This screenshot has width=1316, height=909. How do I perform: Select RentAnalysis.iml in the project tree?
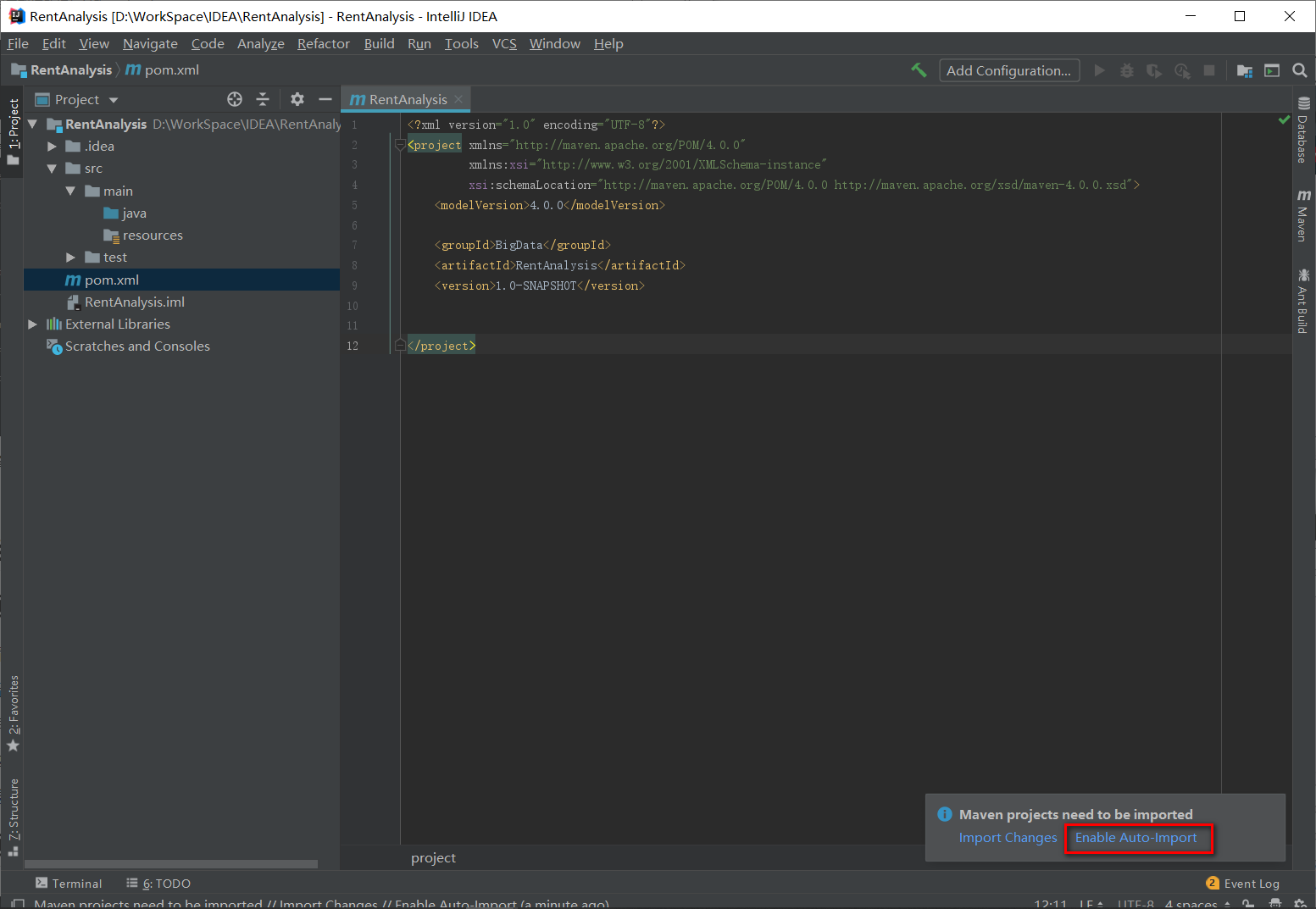(134, 302)
